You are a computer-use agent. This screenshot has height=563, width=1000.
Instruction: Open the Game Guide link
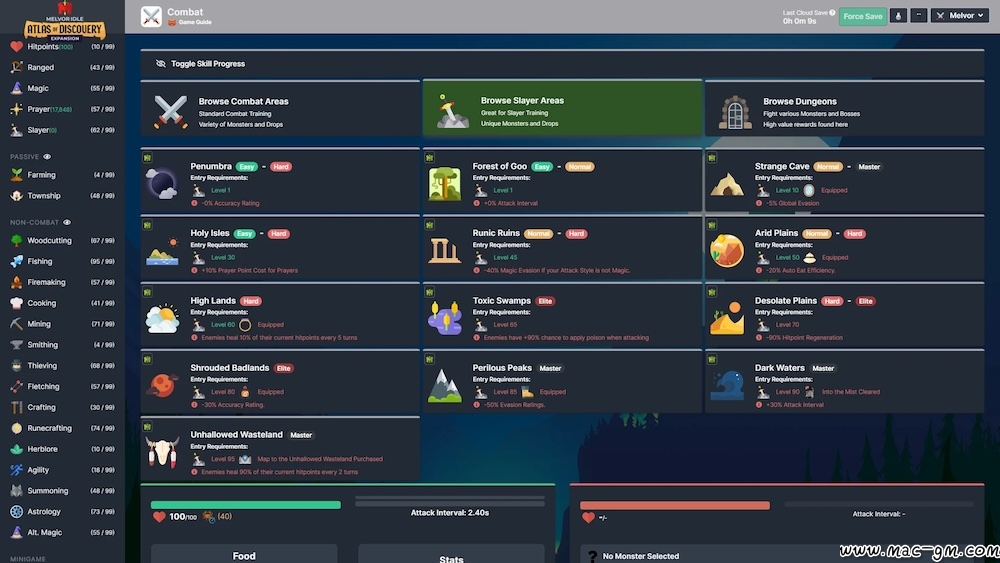[x=189, y=22]
